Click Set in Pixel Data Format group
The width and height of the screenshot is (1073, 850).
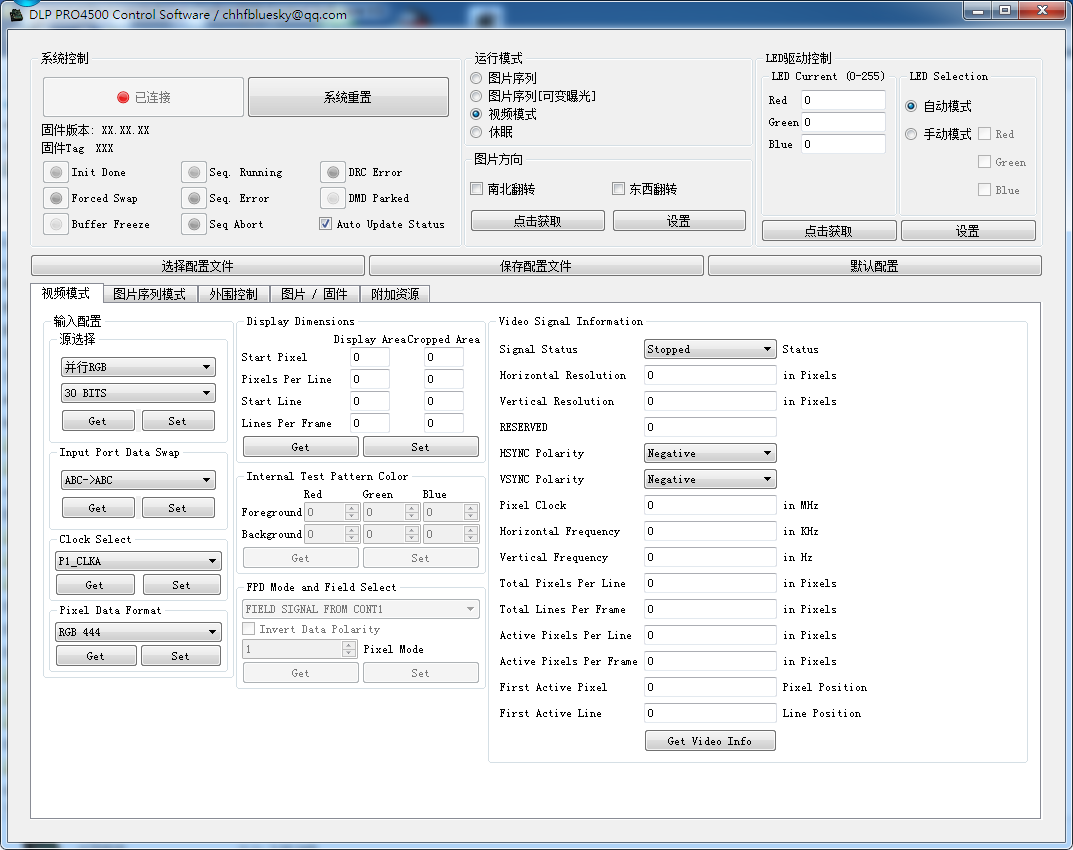coord(181,656)
